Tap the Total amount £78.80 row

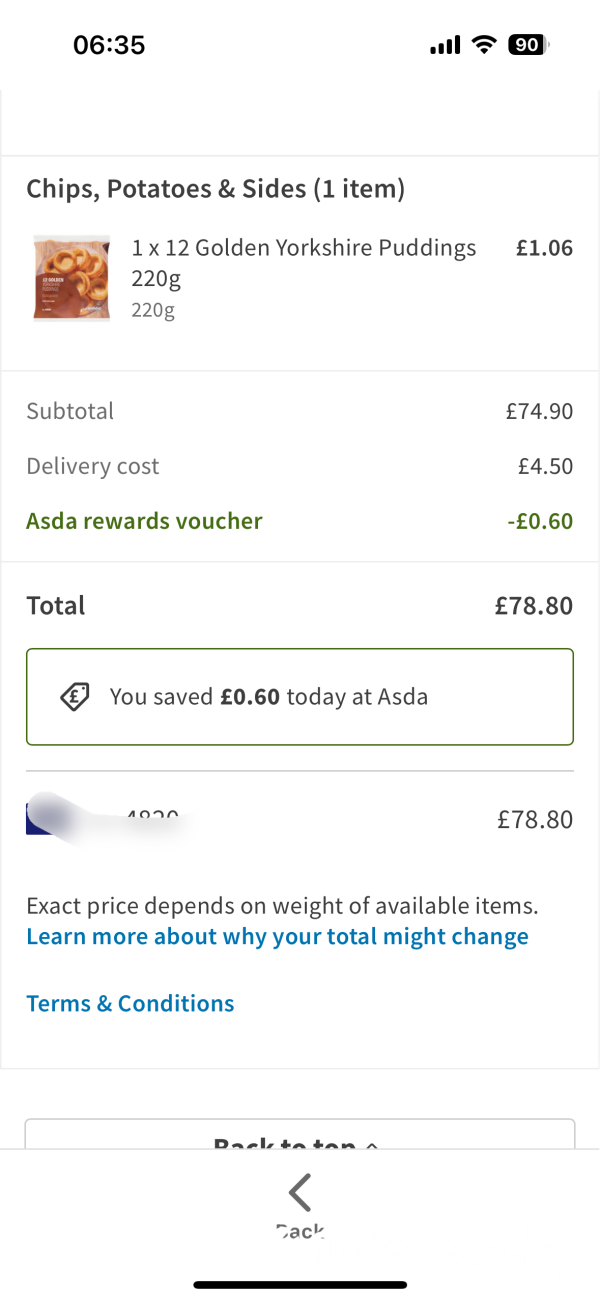pos(300,606)
